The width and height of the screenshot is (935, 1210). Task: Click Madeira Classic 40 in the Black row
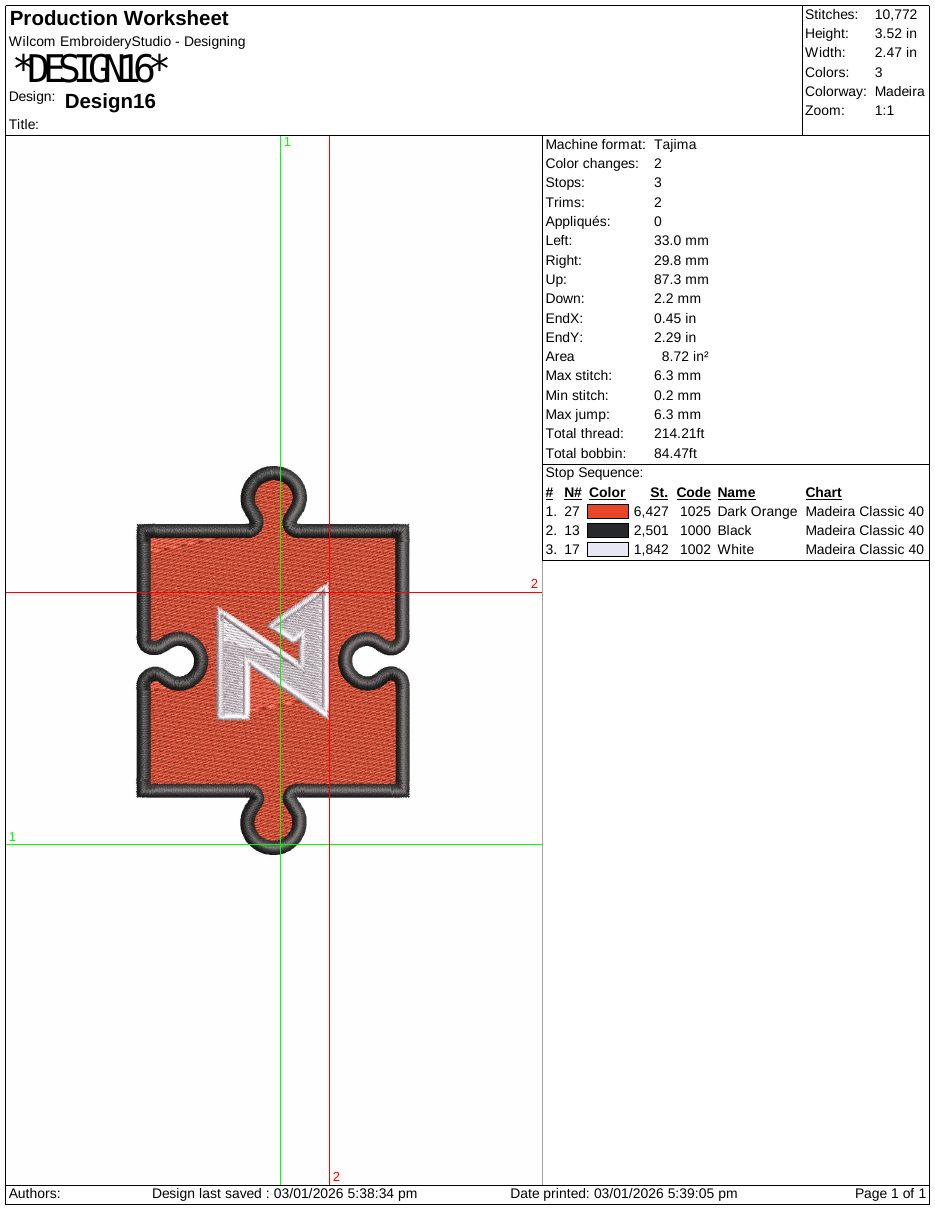click(x=865, y=530)
